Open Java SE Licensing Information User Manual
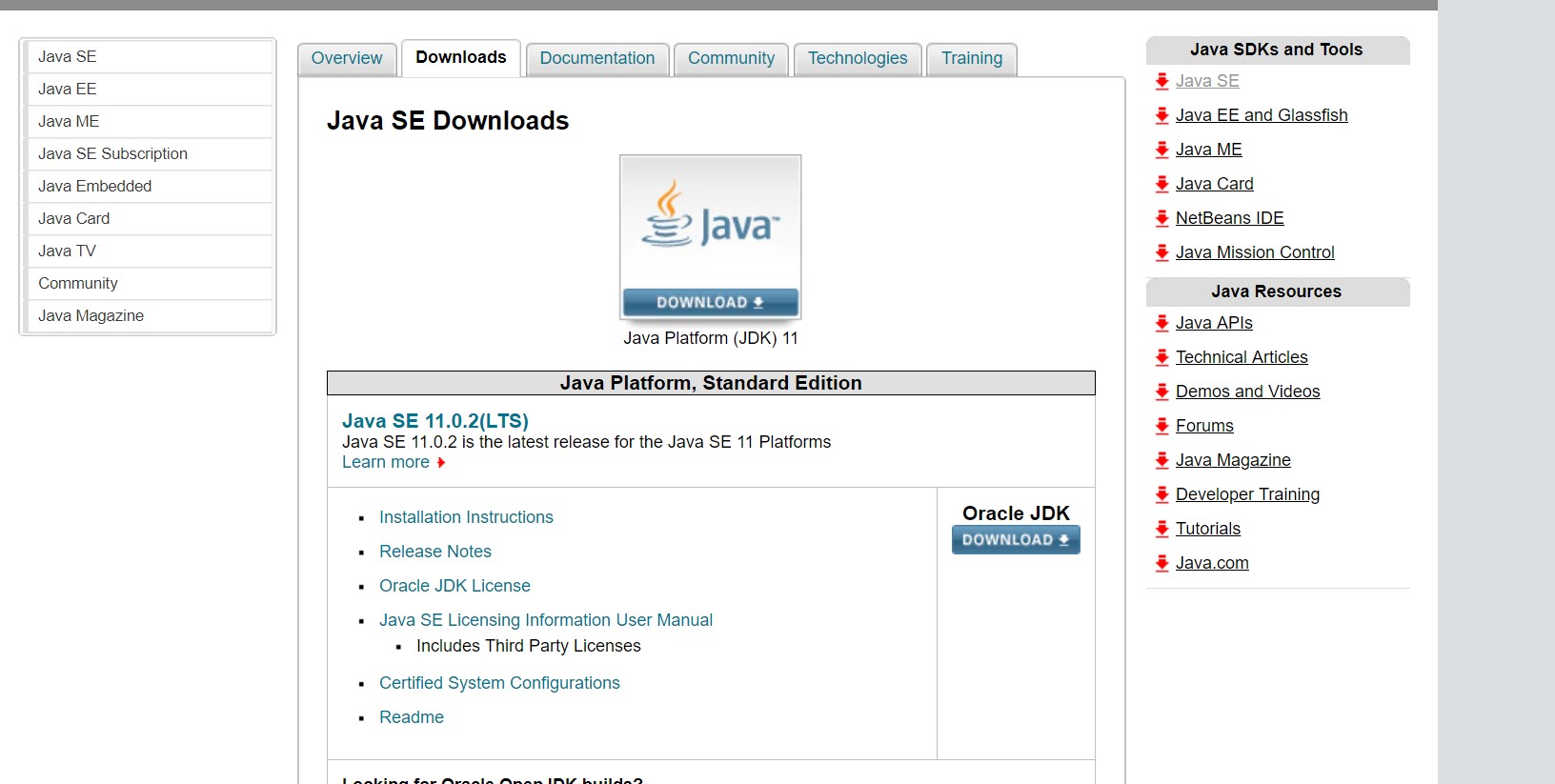The image size is (1555, 784). 546,620
